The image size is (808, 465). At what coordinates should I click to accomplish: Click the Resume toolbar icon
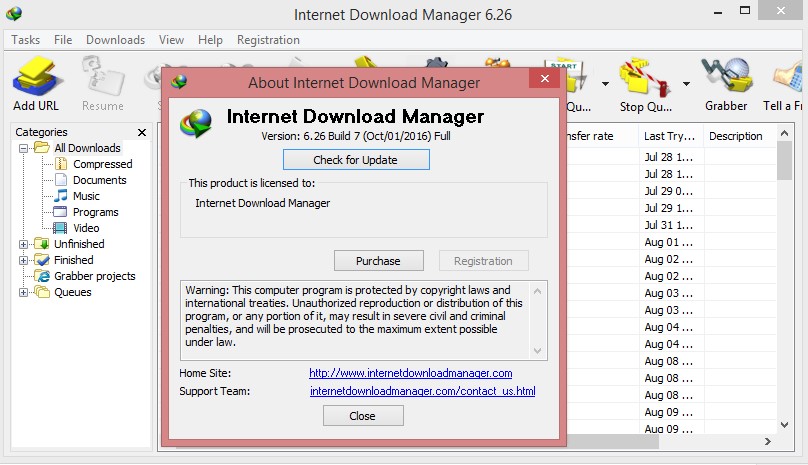(x=103, y=77)
